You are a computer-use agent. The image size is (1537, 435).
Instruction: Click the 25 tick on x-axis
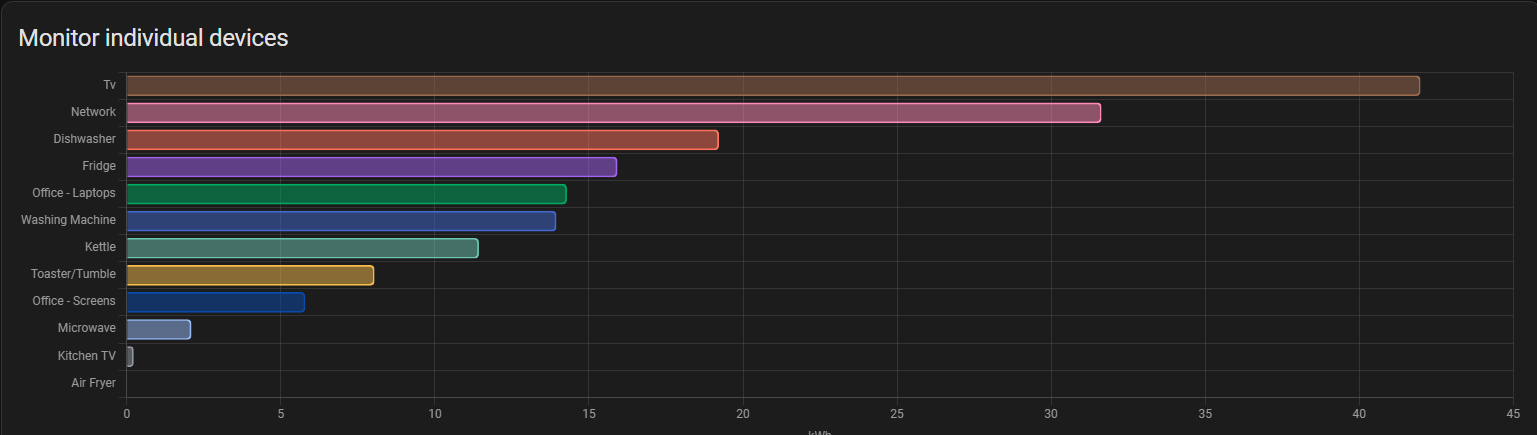tap(896, 413)
